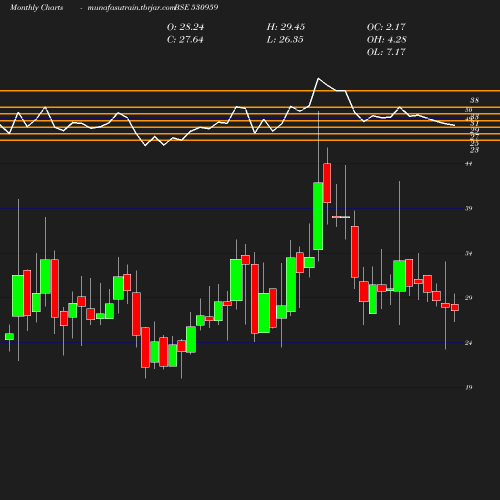
Task: Select the high value "H: 29.45"
Action: 286,27
